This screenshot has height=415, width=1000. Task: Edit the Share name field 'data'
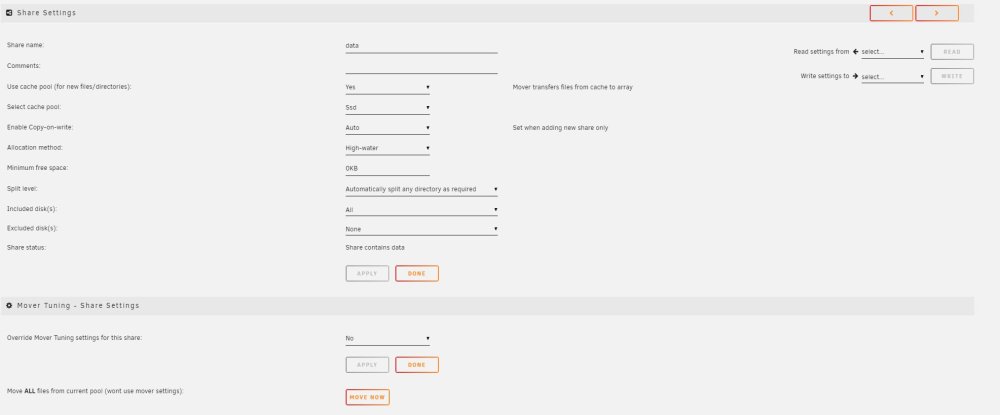(x=421, y=46)
